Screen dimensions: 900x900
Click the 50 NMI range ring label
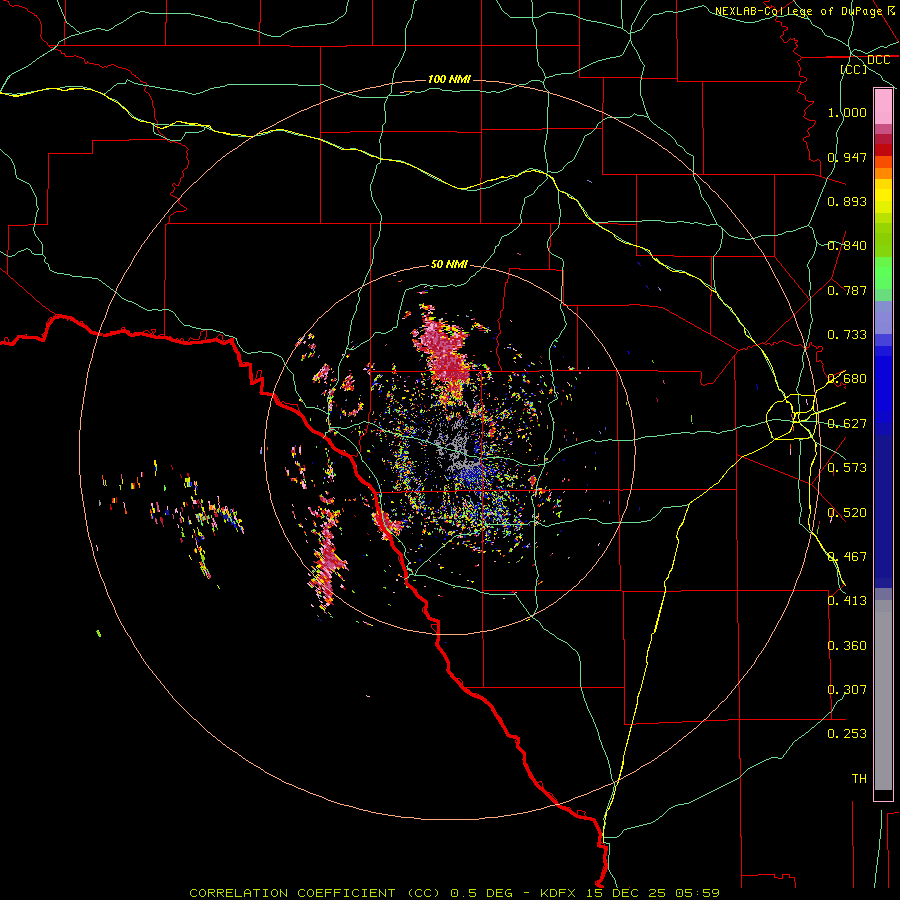[449, 264]
